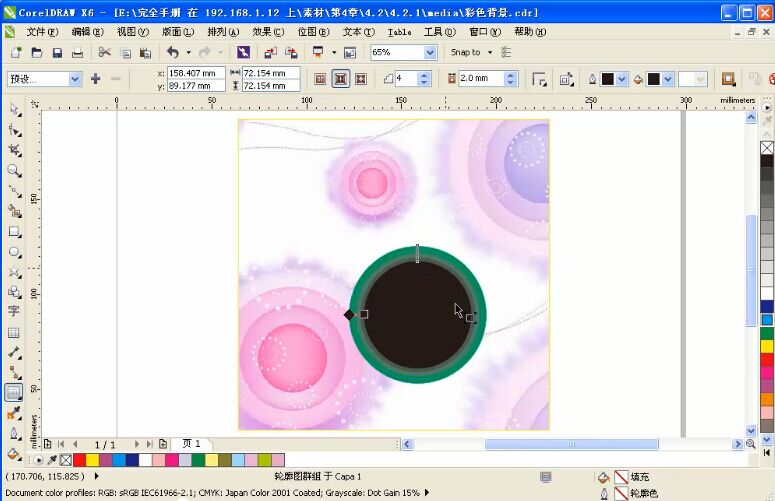Toggle Inside Contour mode
The image size is (775, 501).
[x=341, y=79]
